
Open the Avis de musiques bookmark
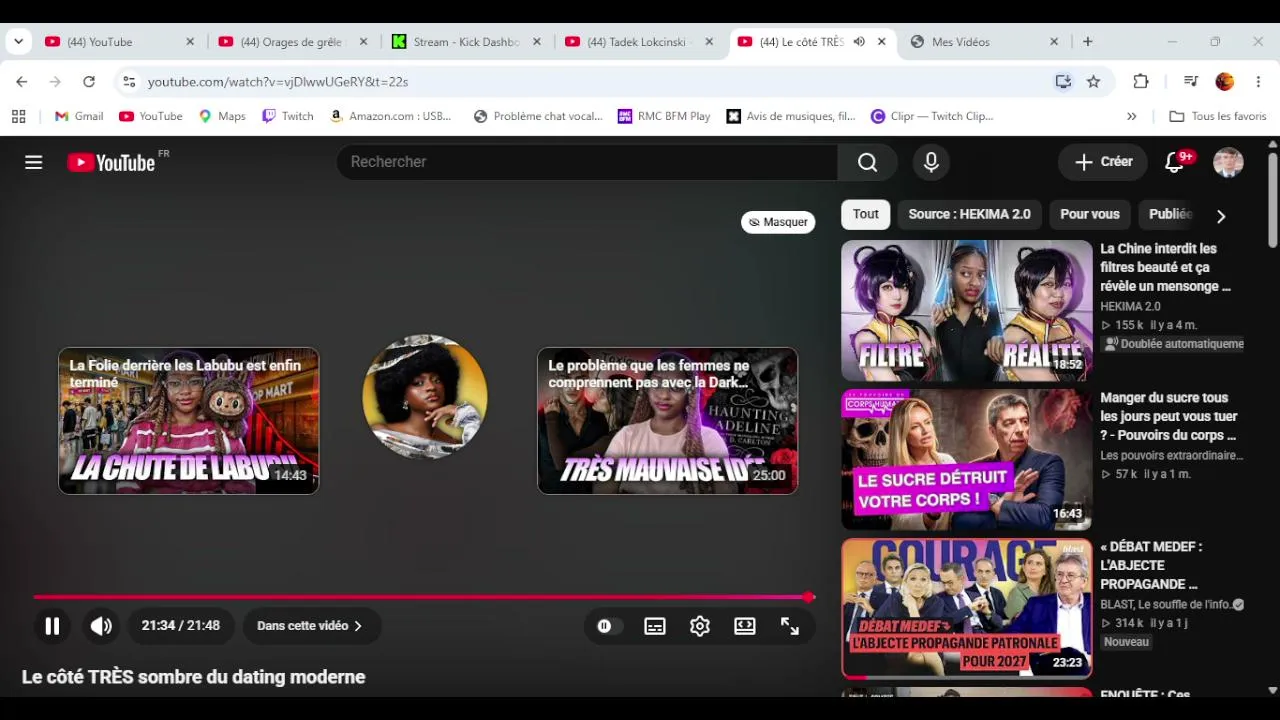[791, 116]
